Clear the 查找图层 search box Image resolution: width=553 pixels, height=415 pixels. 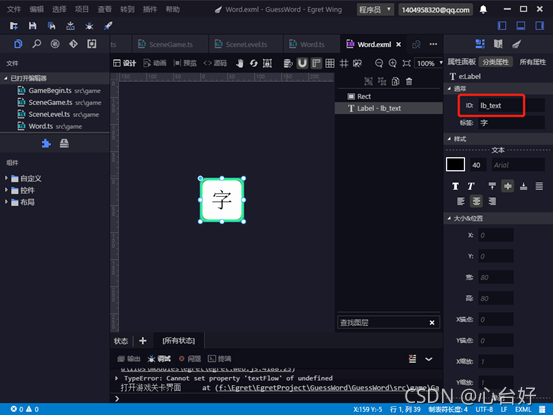432,323
